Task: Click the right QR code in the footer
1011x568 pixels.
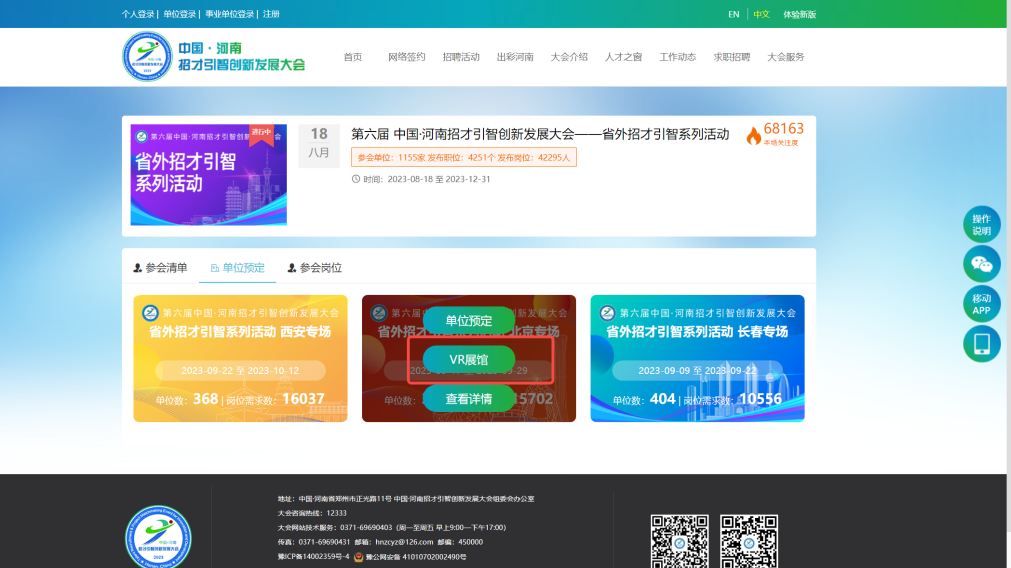Action: tap(749, 541)
